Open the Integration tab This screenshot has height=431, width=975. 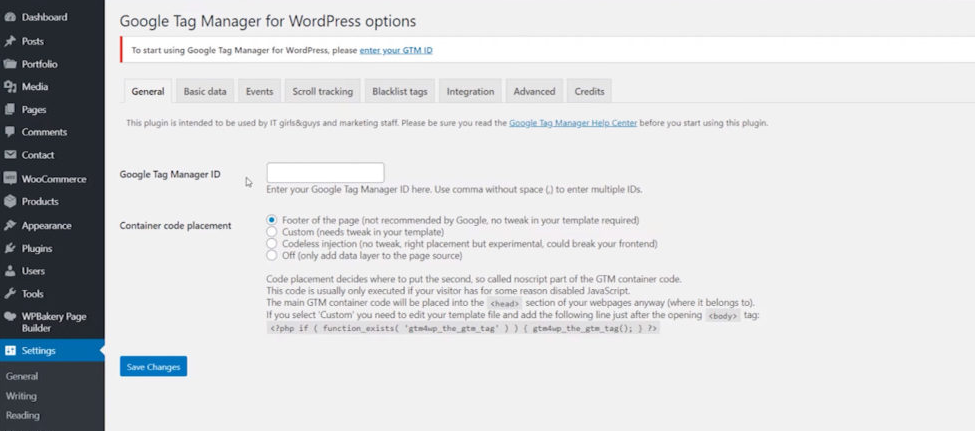click(x=470, y=91)
